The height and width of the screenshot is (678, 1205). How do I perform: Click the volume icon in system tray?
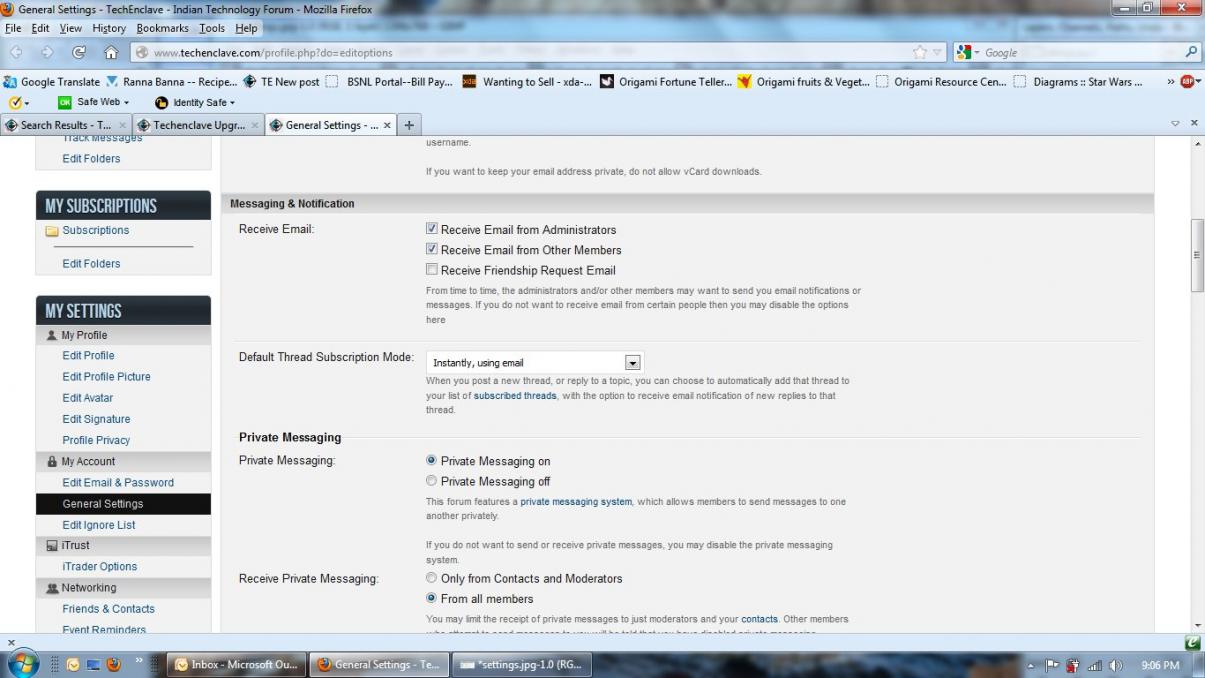(x=1116, y=665)
